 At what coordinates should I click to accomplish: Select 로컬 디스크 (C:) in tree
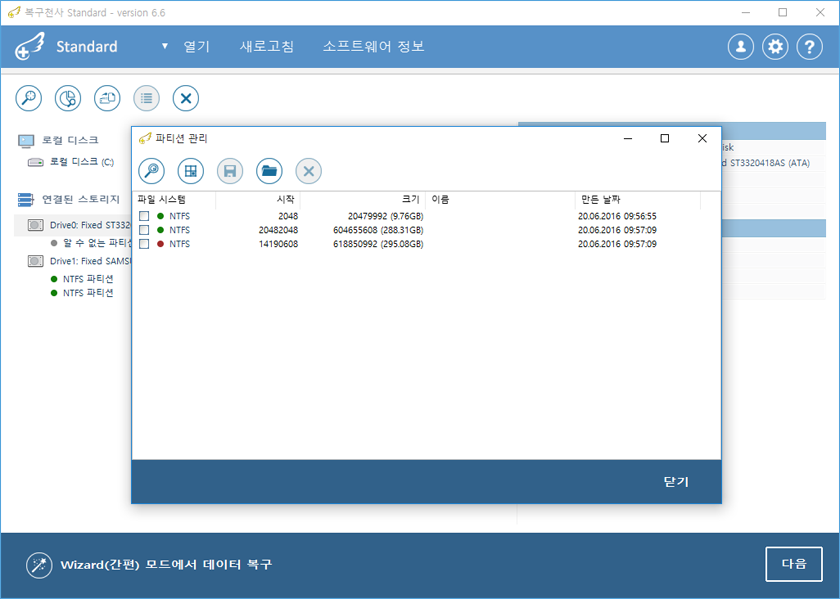coord(81,162)
